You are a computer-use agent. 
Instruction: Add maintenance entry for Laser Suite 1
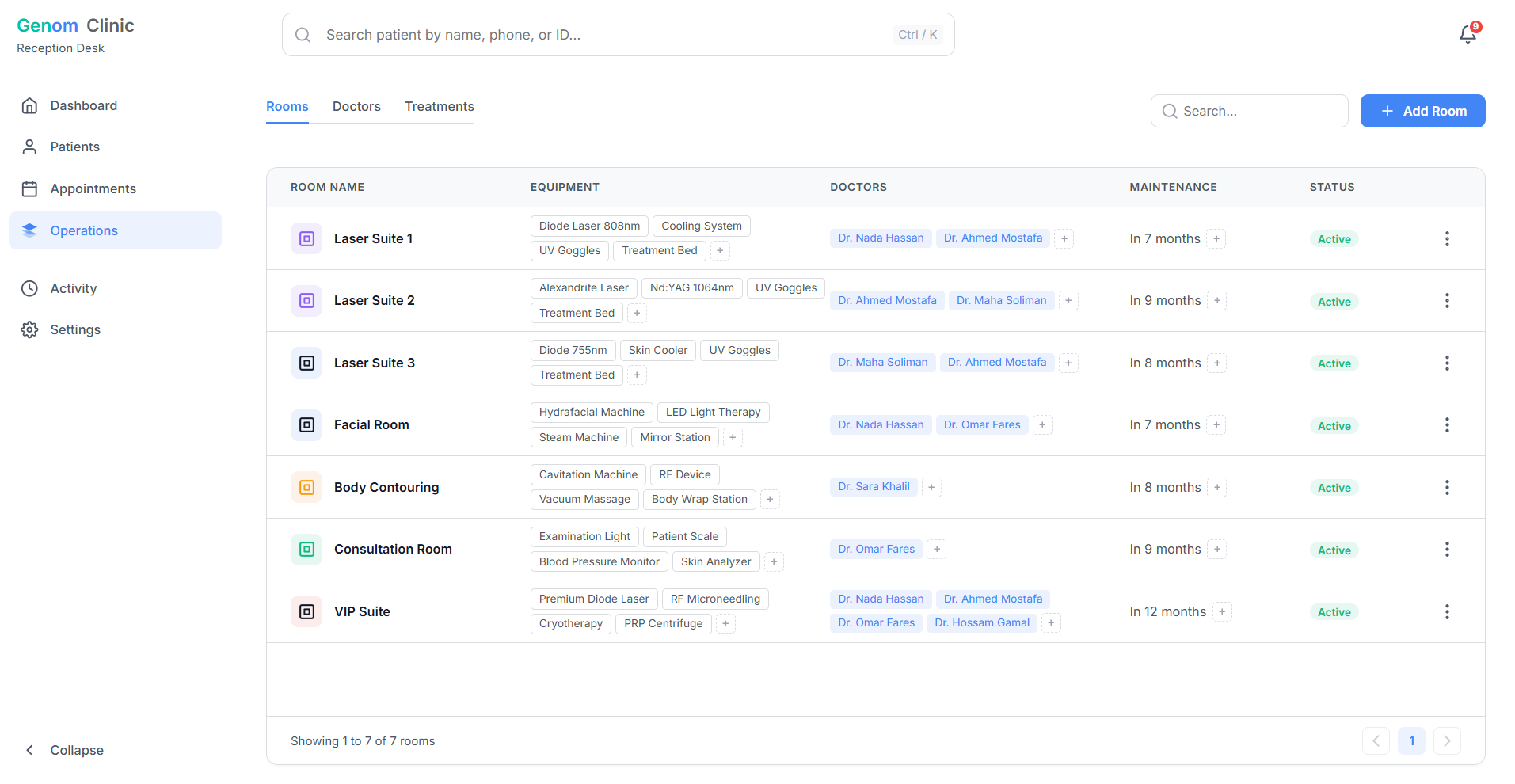[x=1216, y=238]
